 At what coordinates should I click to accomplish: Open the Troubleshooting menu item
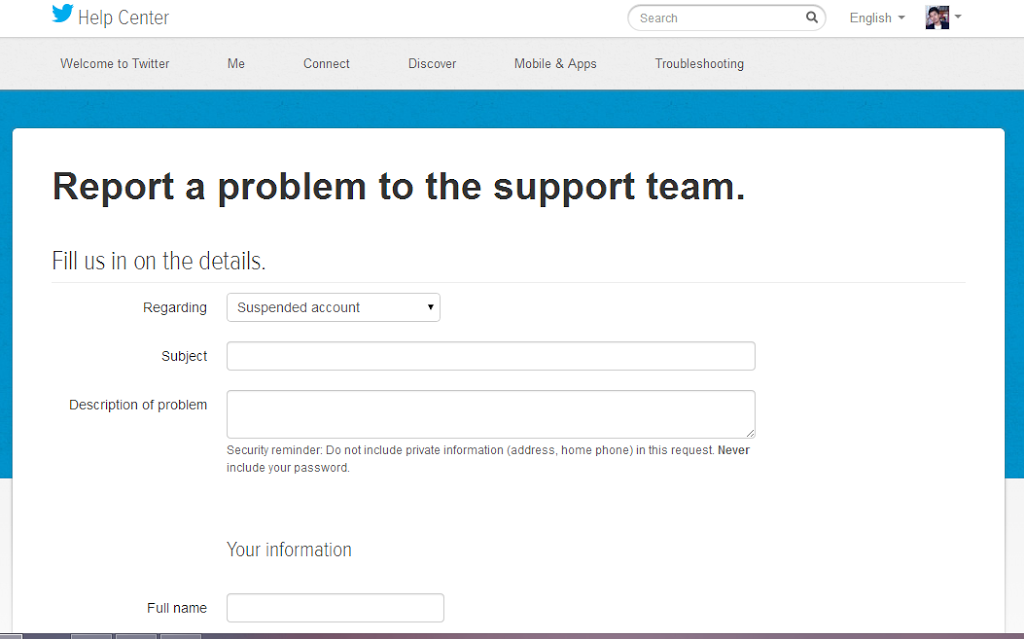click(699, 64)
